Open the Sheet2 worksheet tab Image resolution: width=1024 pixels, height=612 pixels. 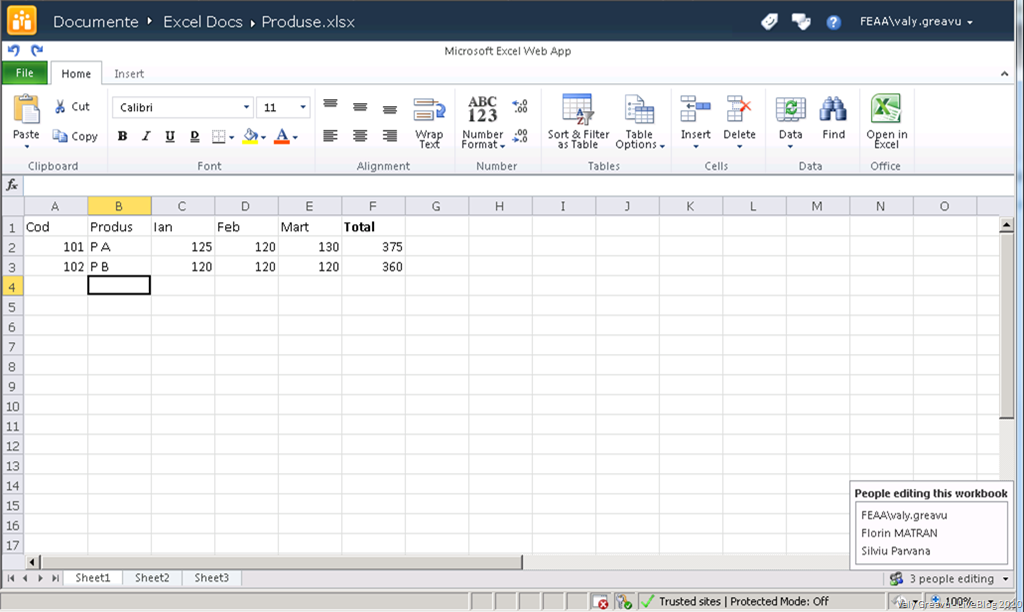click(x=152, y=578)
